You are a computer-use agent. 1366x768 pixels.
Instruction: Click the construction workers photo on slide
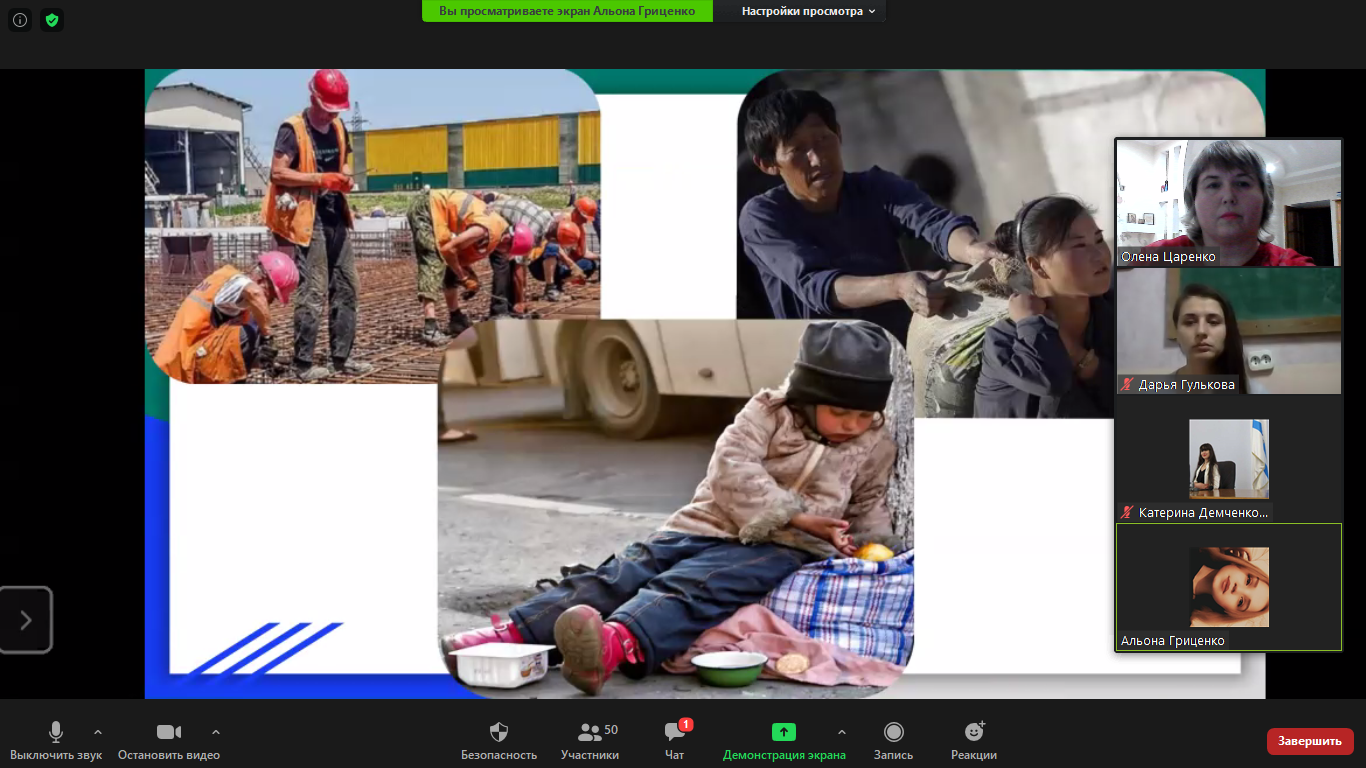pyautogui.click(x=372, y=226)
